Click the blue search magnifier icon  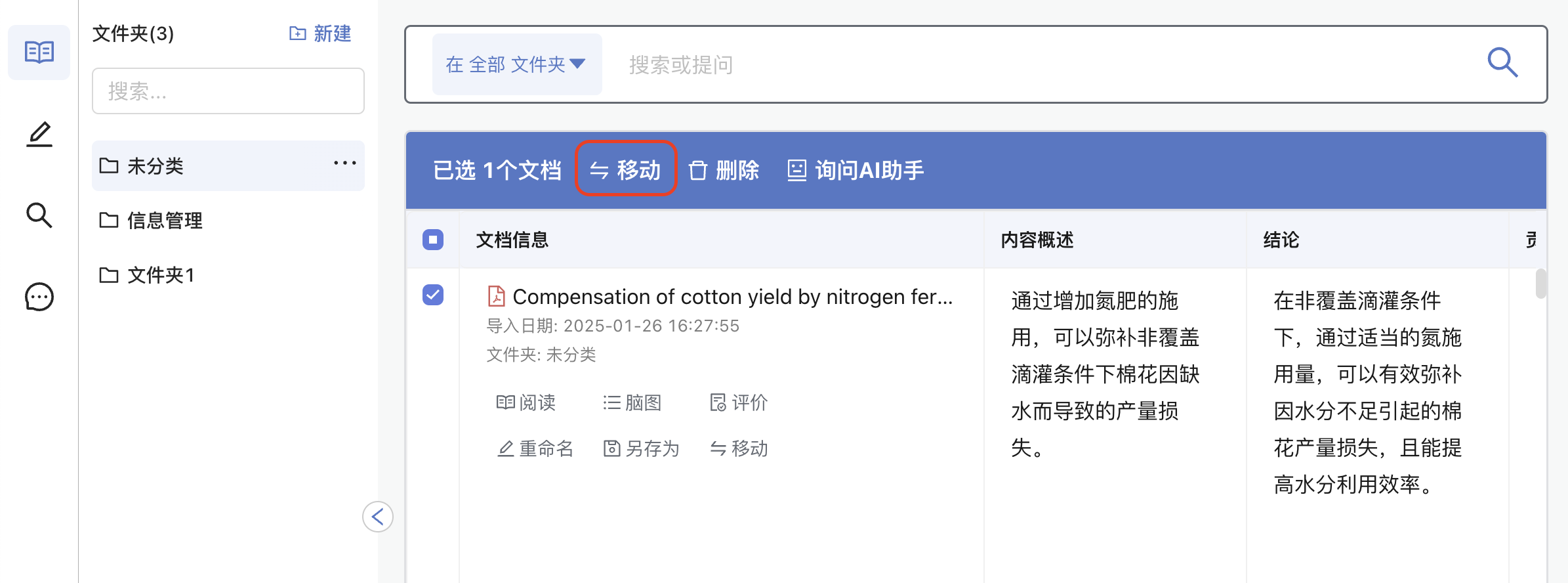pyautogui.click(x=1502, y=63)
